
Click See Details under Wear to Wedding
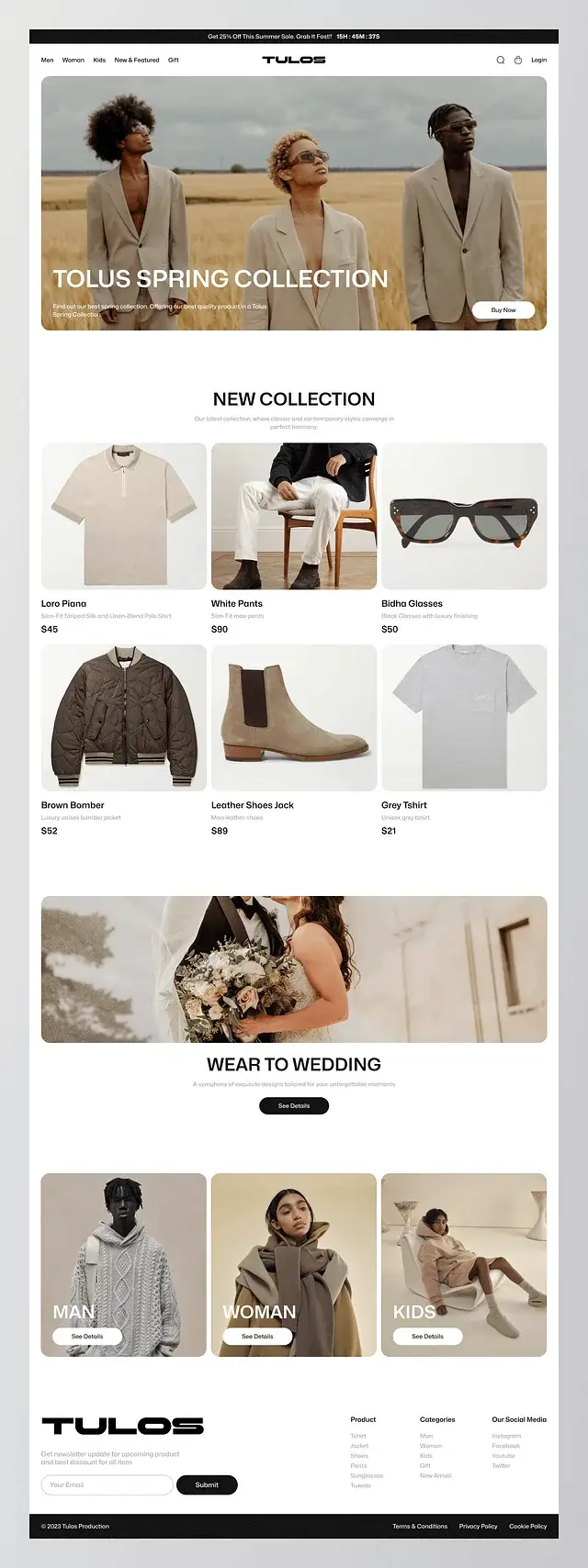(x=294, y=1105)
